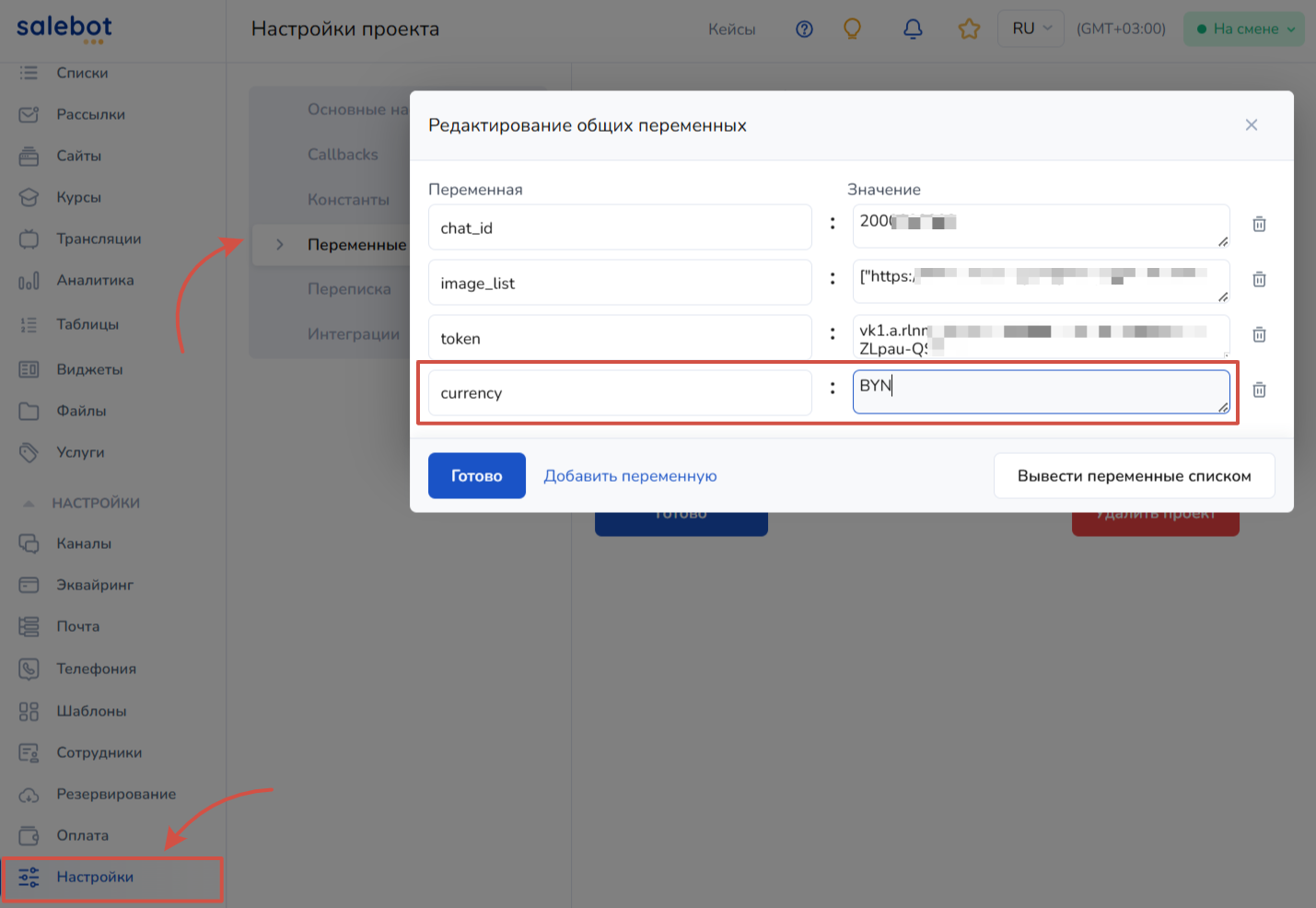Open Рассылки in the sidebar
Screen dimensions: 1316x908
(x=90, y=114)
